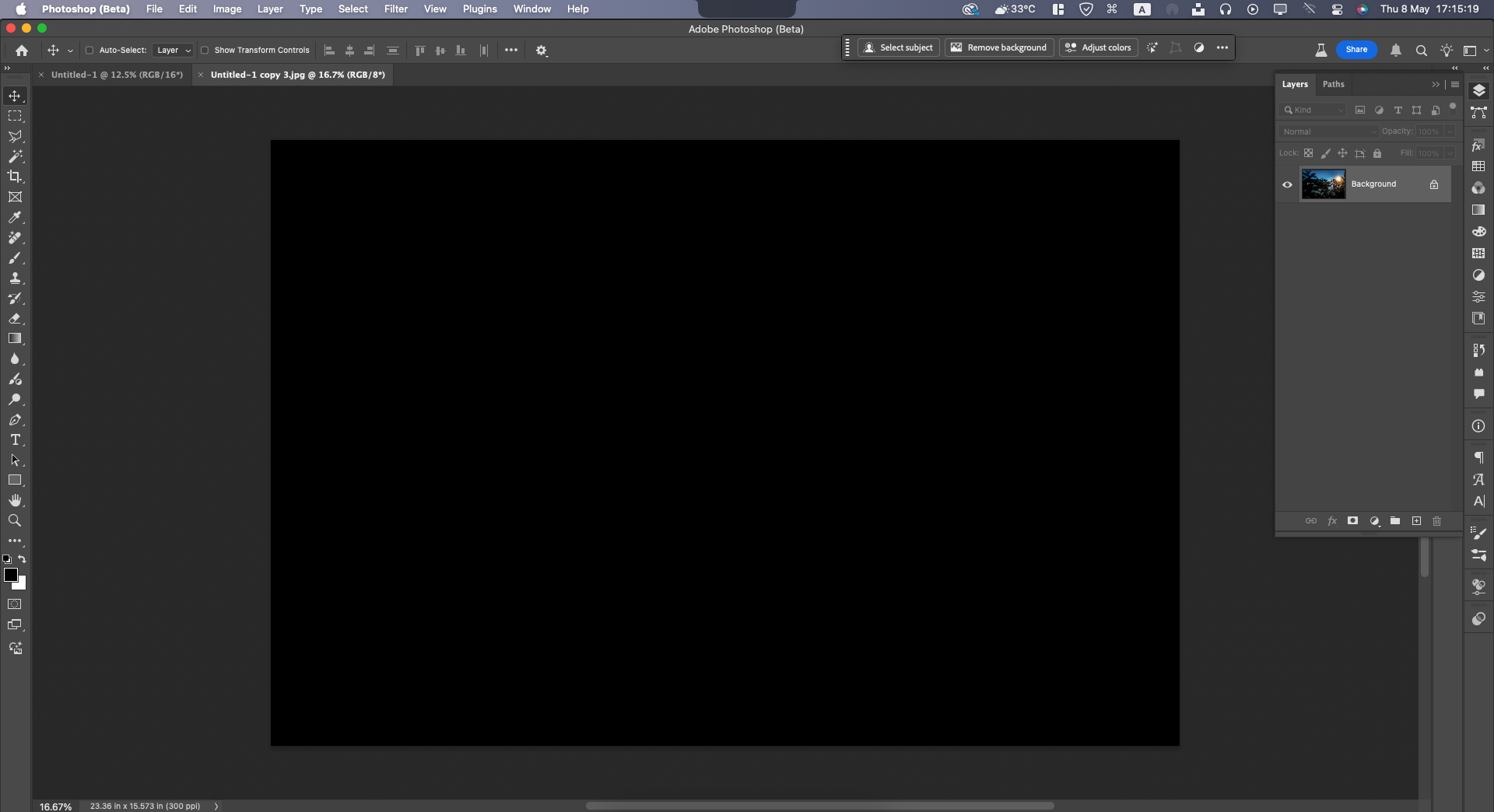Select the Lasso tool
The width and height of the screenshot is (1494, 812).
15,136
